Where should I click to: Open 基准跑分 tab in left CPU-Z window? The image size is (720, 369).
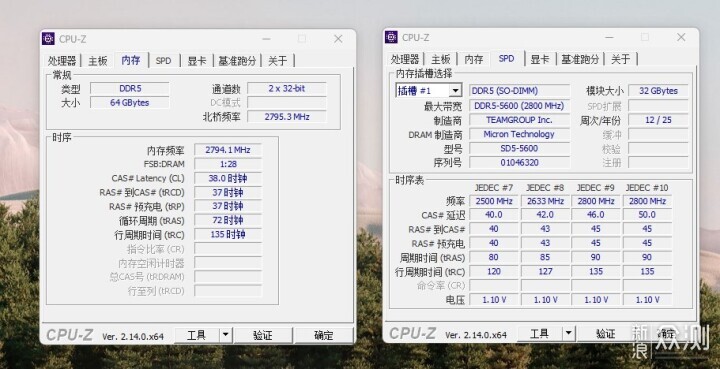[x=237, y=61]
